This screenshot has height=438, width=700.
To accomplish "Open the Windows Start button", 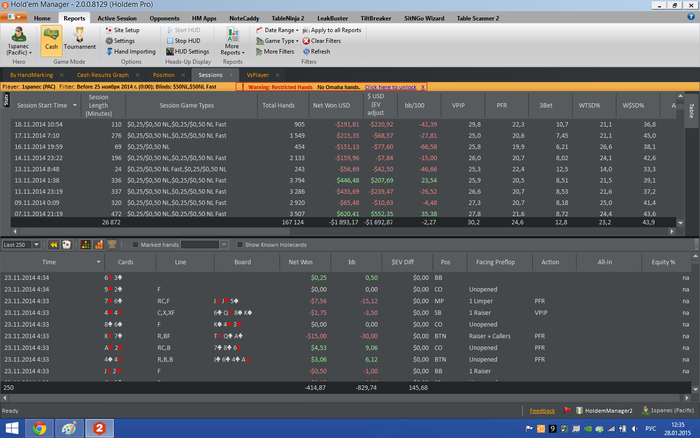I will coord(12,429).
